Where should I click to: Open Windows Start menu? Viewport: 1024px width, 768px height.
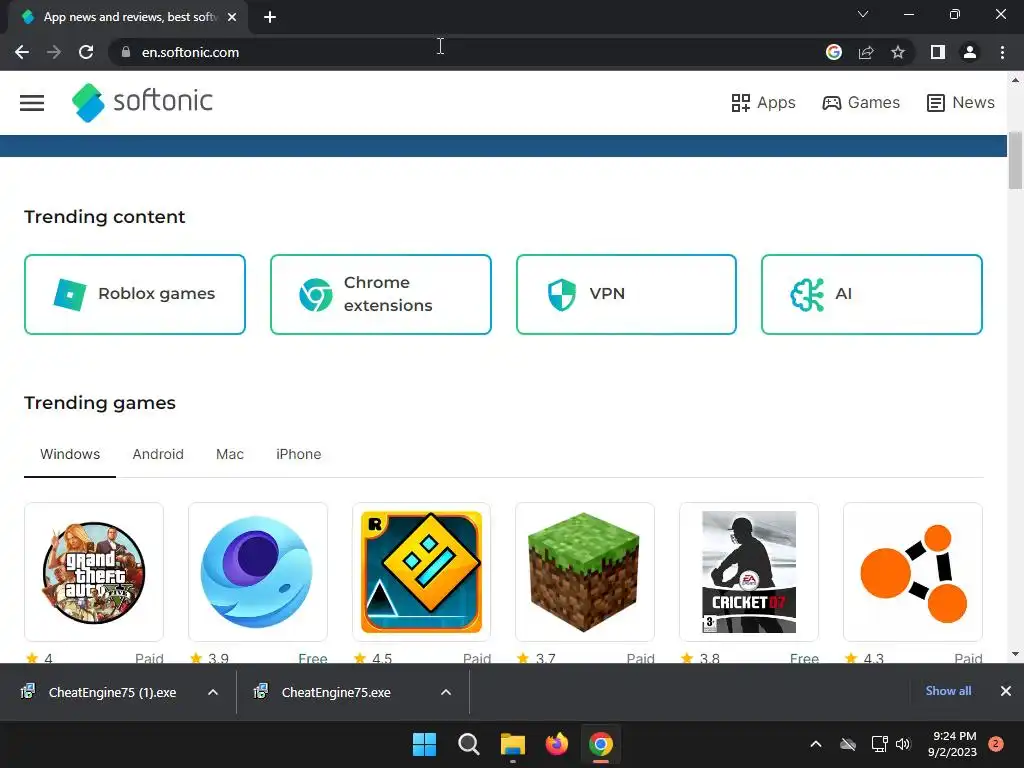424,744
